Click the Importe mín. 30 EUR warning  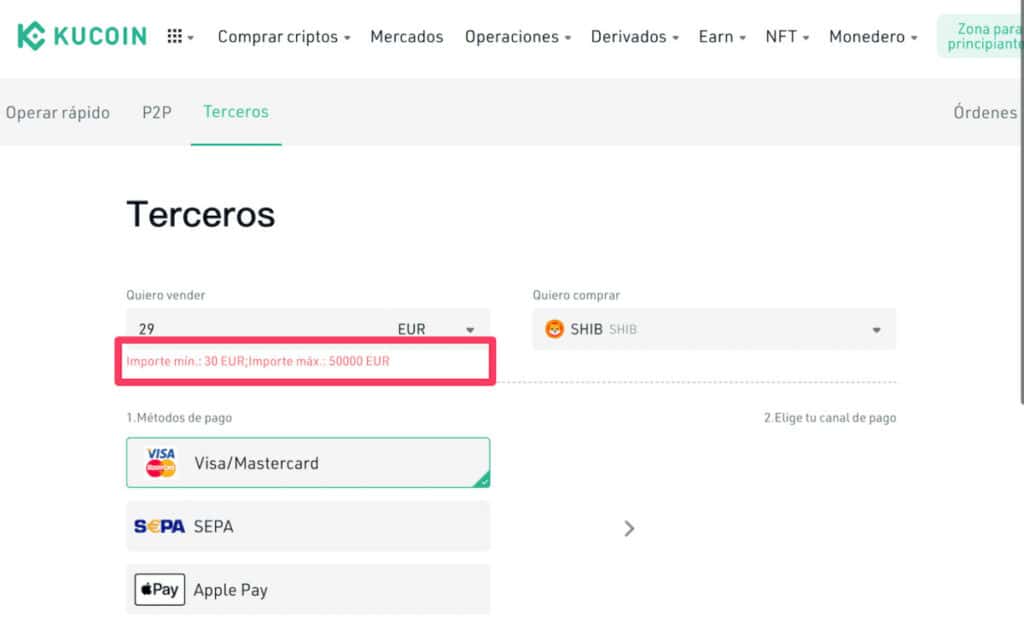tap(258, 361)
